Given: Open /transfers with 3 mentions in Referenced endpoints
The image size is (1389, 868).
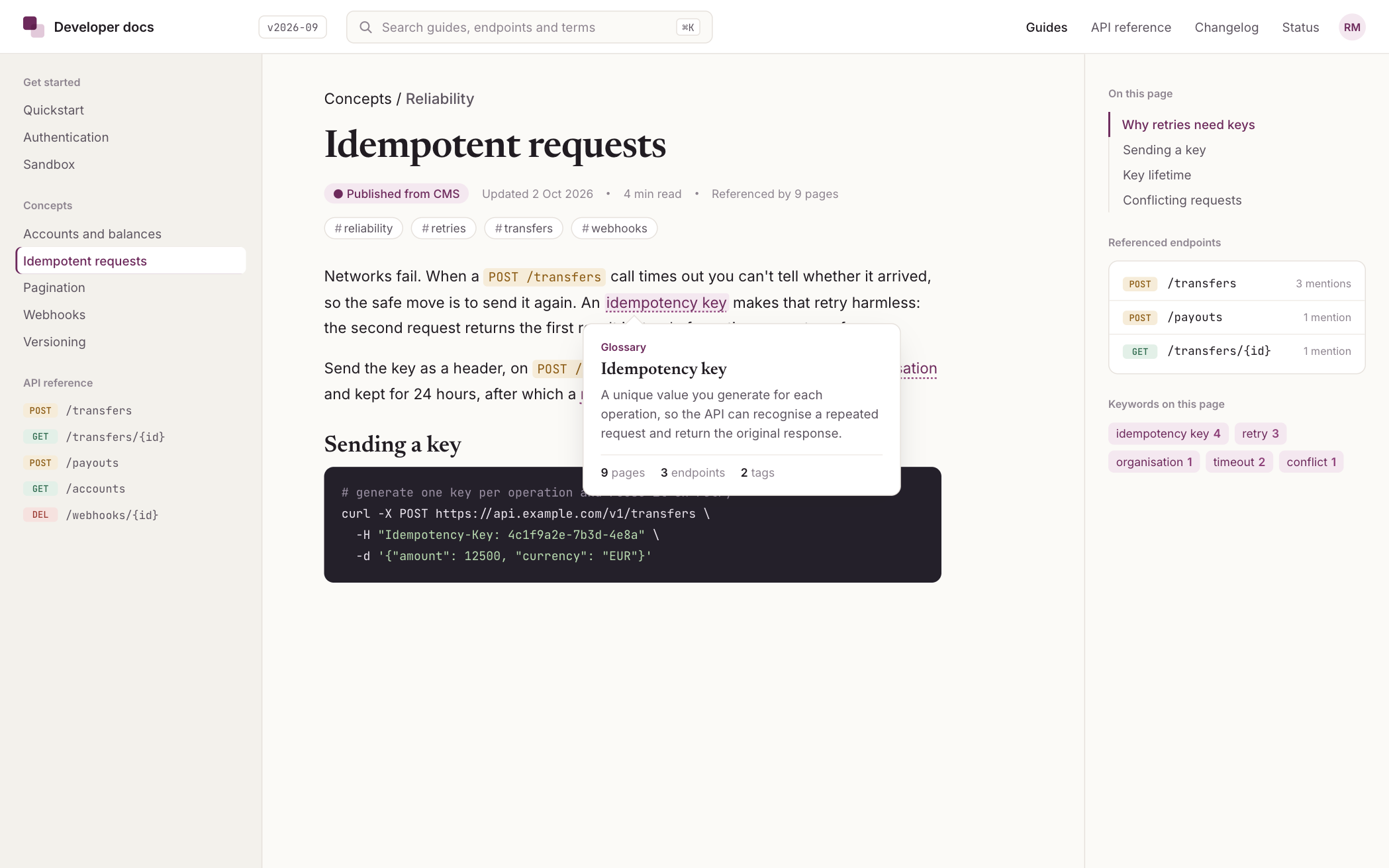Looking at the screenshot, I should coord(1237,283).
